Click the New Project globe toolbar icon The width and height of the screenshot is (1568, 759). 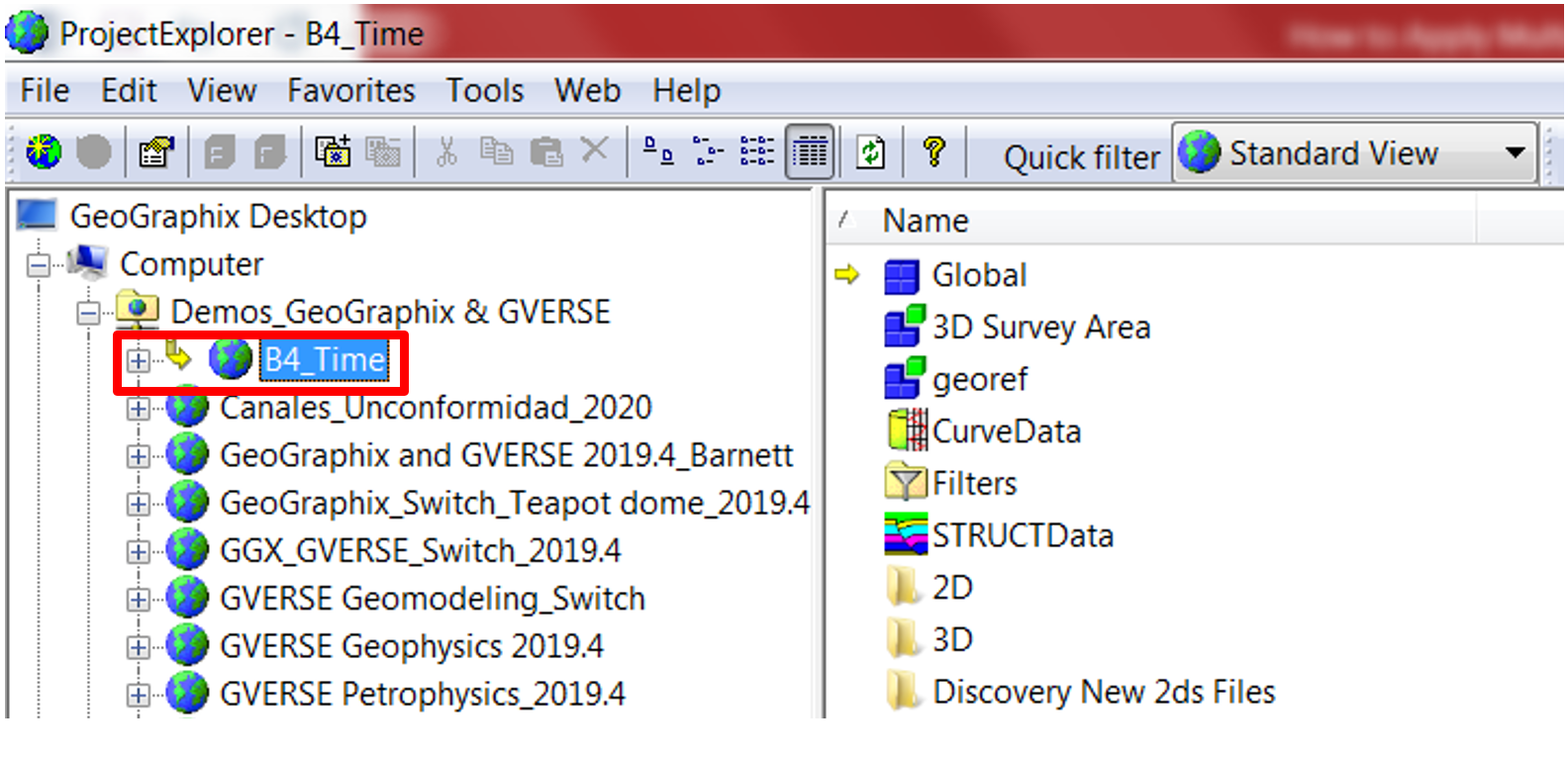coord(43,151)
